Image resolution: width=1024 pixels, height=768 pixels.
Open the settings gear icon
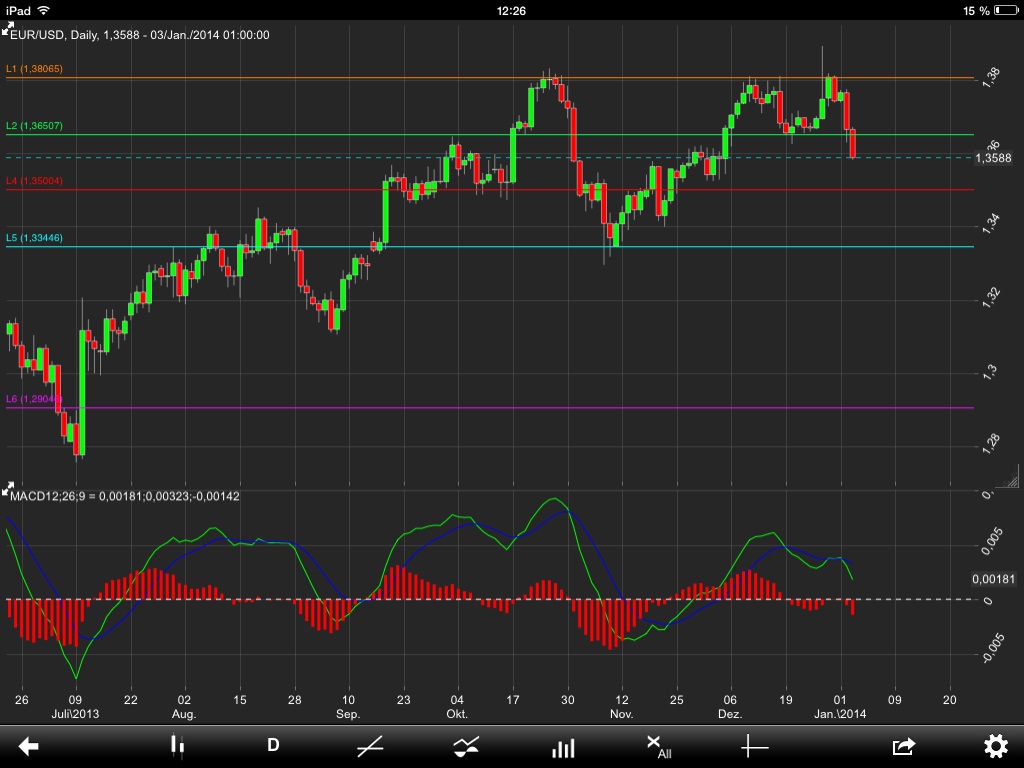coord(996,747)
